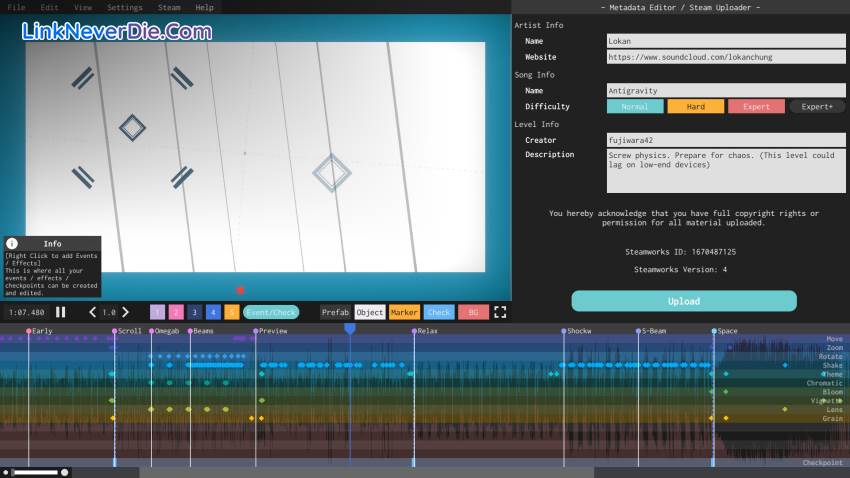This screenshot has width=850, height=478.
Task: Switch to layer 2 button
Action: (176, 312)
